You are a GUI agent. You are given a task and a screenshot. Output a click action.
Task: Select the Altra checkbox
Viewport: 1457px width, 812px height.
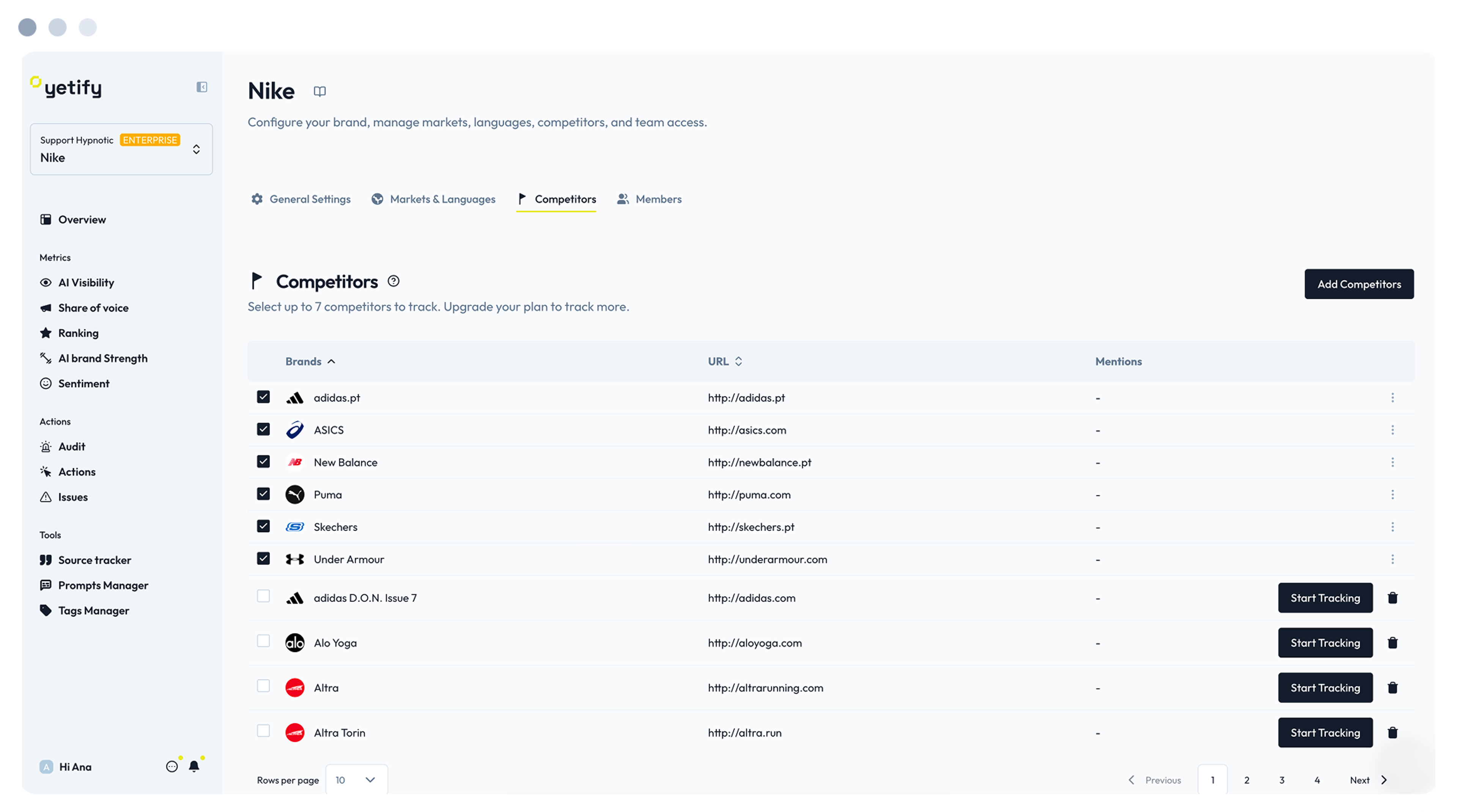click(x=263, y=686)
